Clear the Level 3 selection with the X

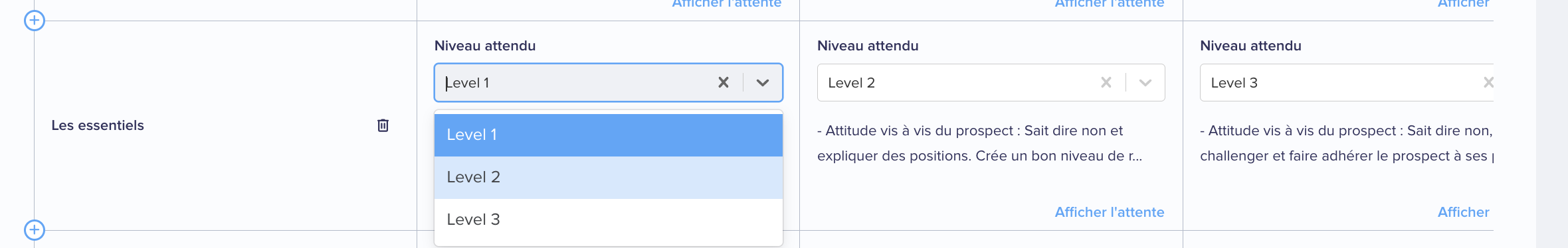(1488, 82)
